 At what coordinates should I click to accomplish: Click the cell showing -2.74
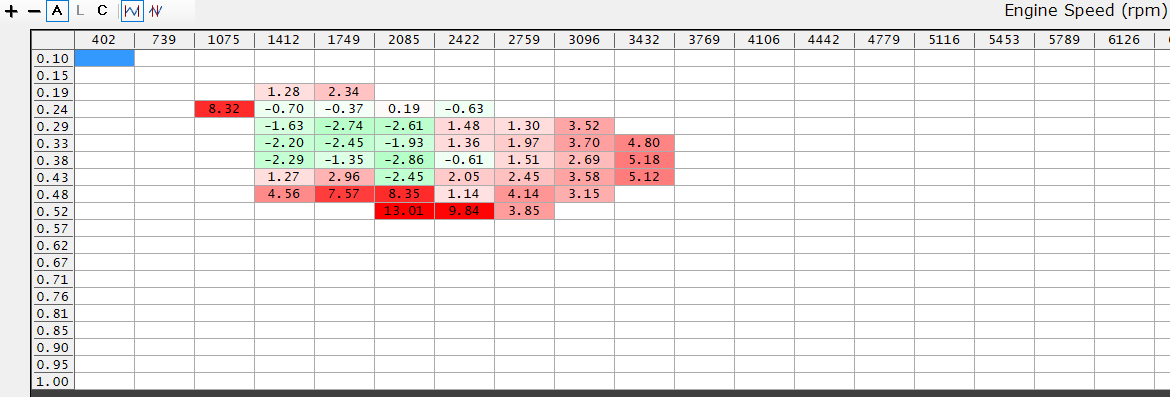tap(344, 126)
